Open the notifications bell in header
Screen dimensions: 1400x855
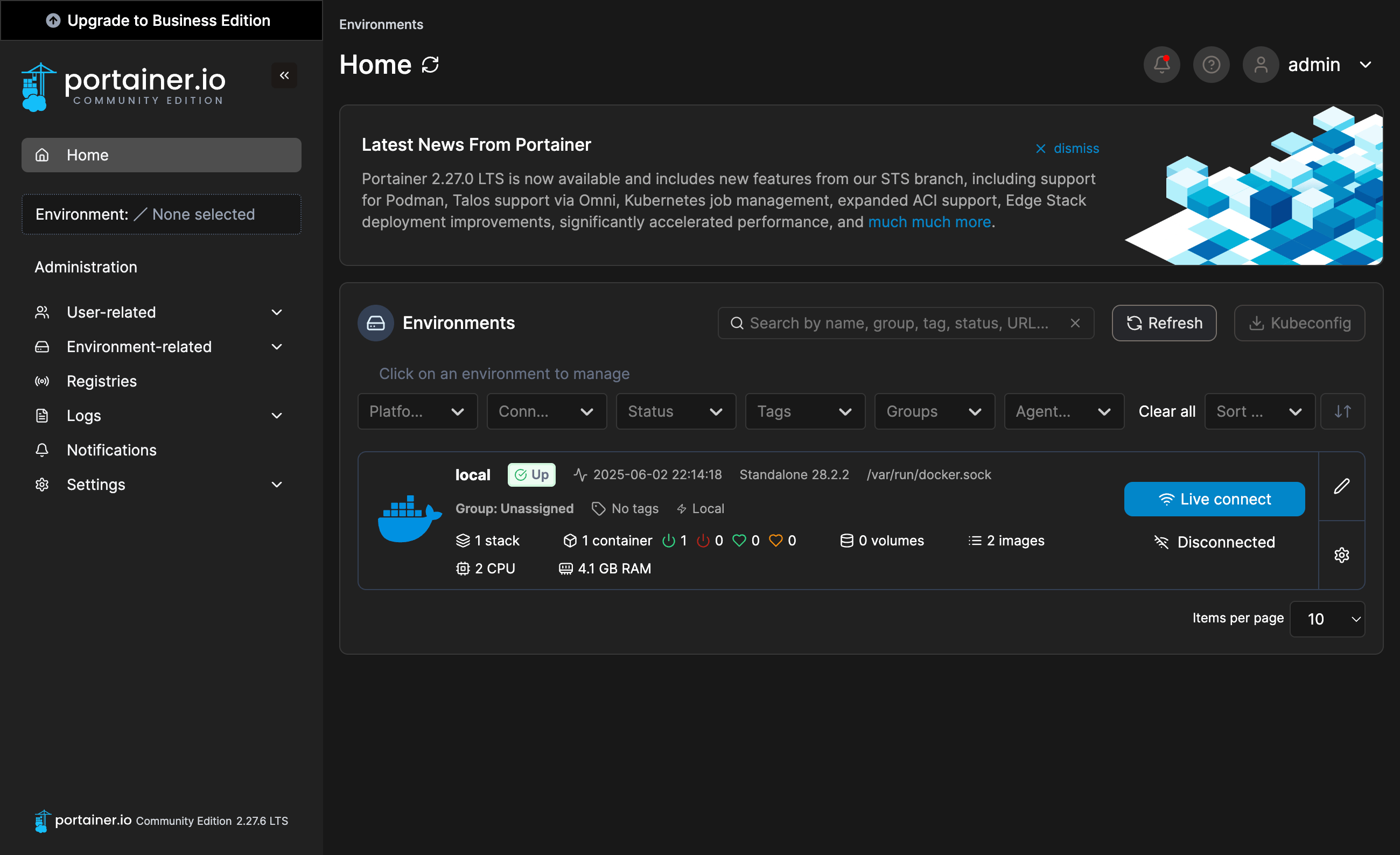coord(1161,65)
